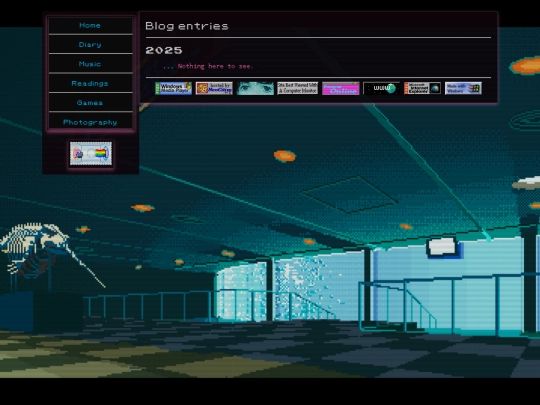The width and height of the screenshot is (540, 405).
Task: Click the pink Online badge
Action: pos(341,88)
